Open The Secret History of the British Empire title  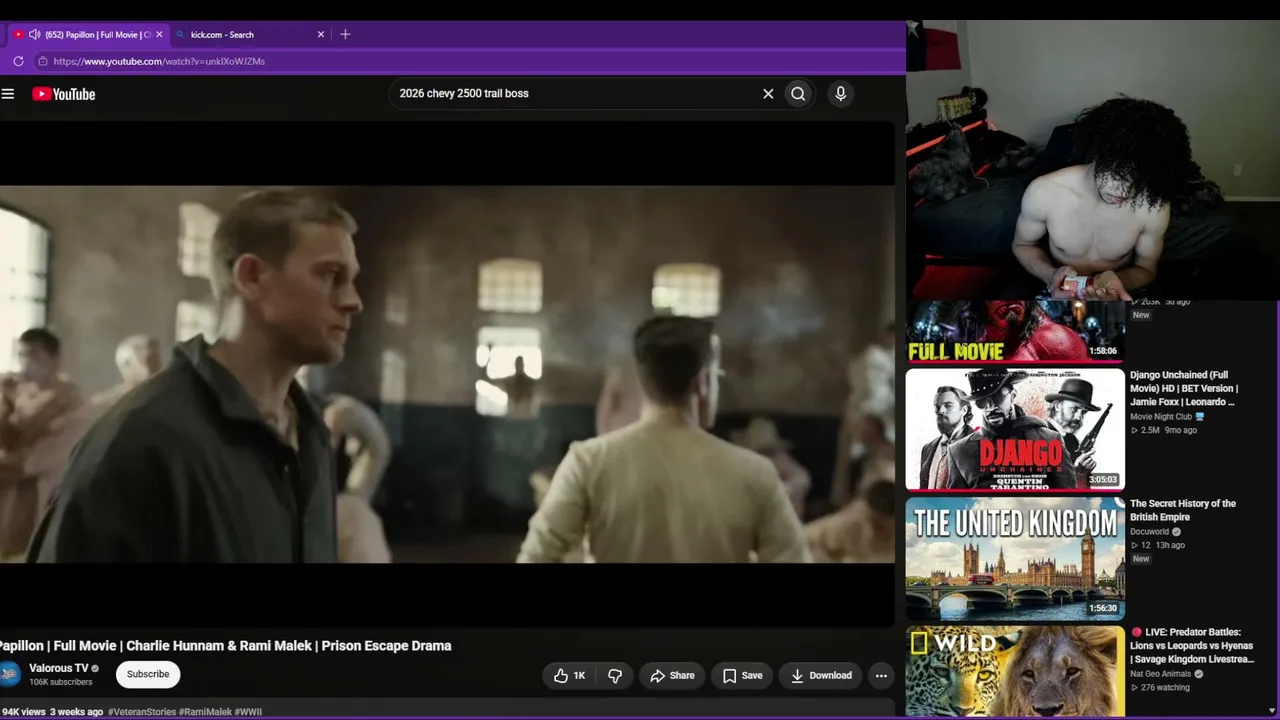(1183, 510)
